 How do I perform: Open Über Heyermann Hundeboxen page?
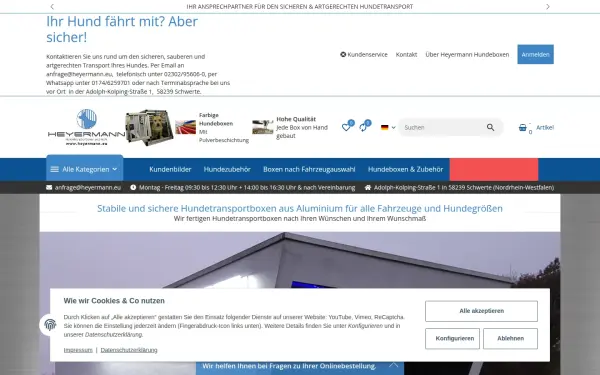click(467, 54)
